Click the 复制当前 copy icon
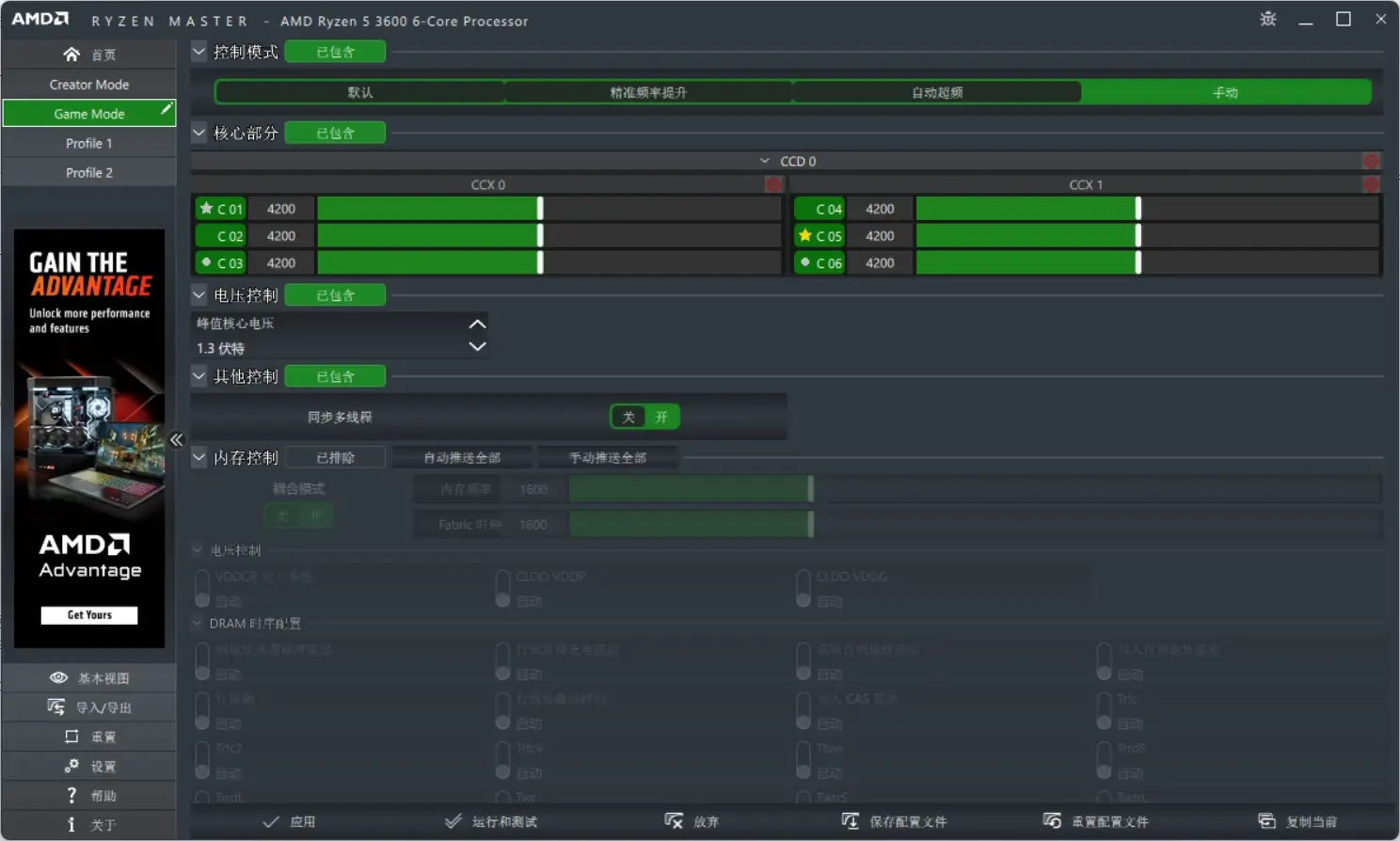 [1266, 821]
